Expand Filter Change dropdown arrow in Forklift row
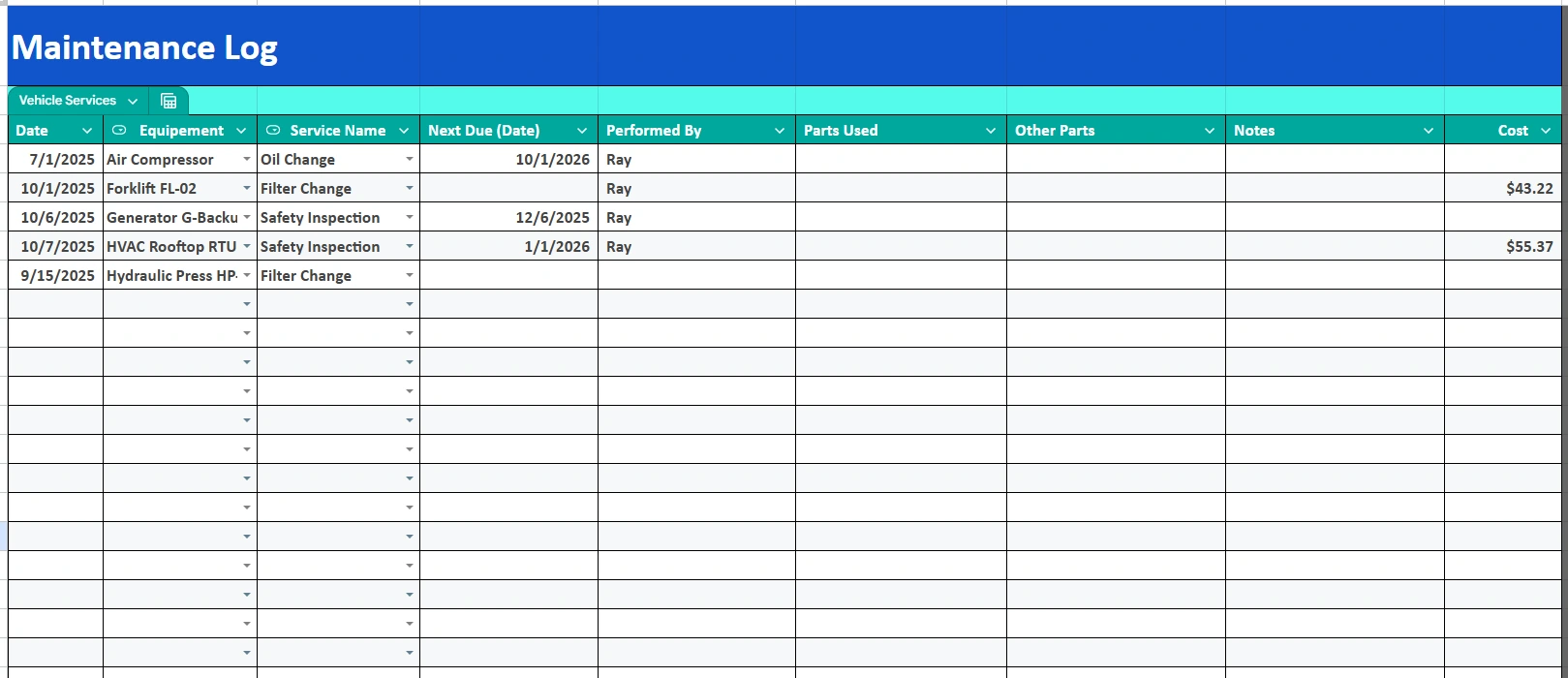Viewport: 1568px width, 678px height. point(410,188)
